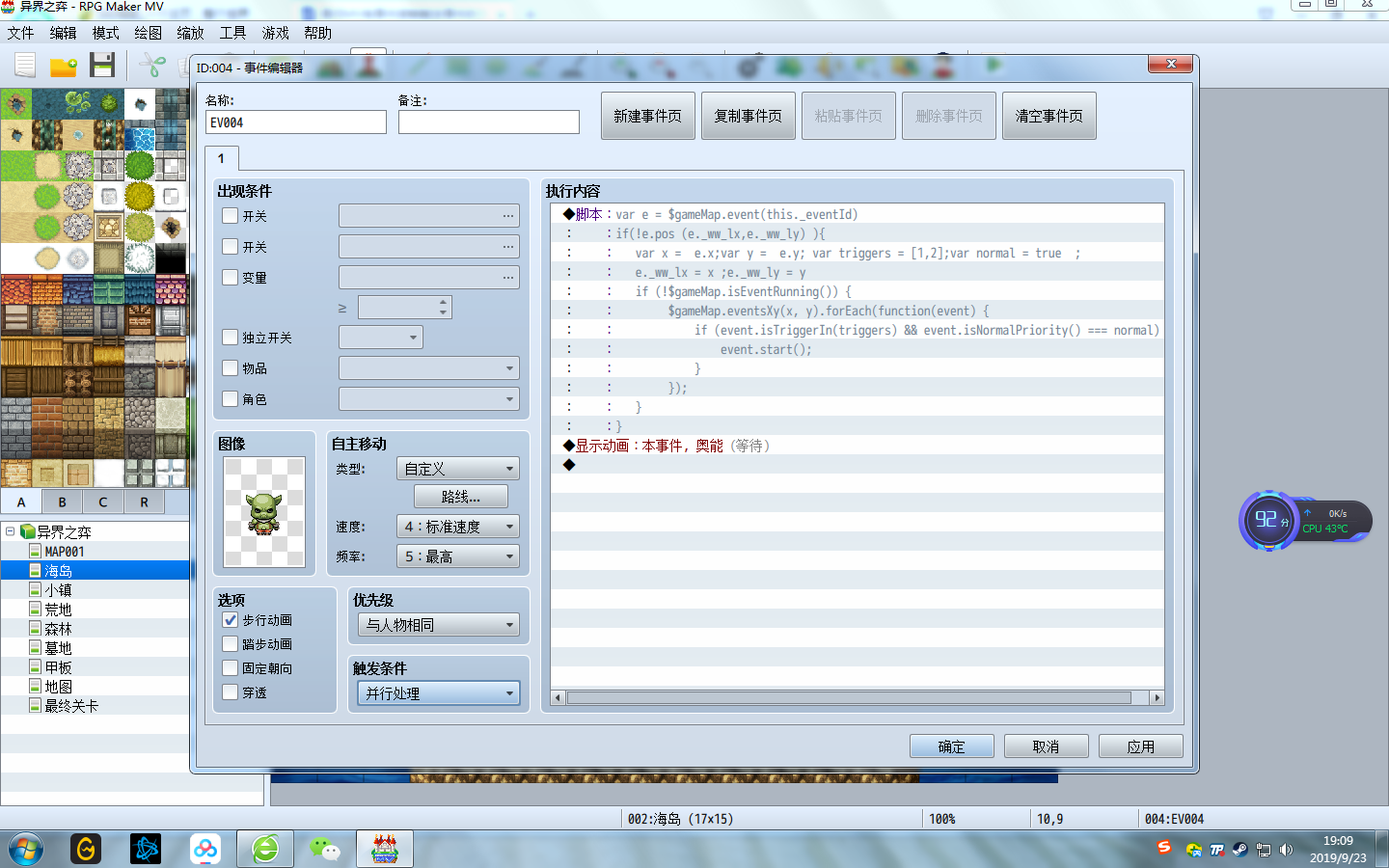Click the Windows Start orb
1389x868 pixels.
(26, 850)
